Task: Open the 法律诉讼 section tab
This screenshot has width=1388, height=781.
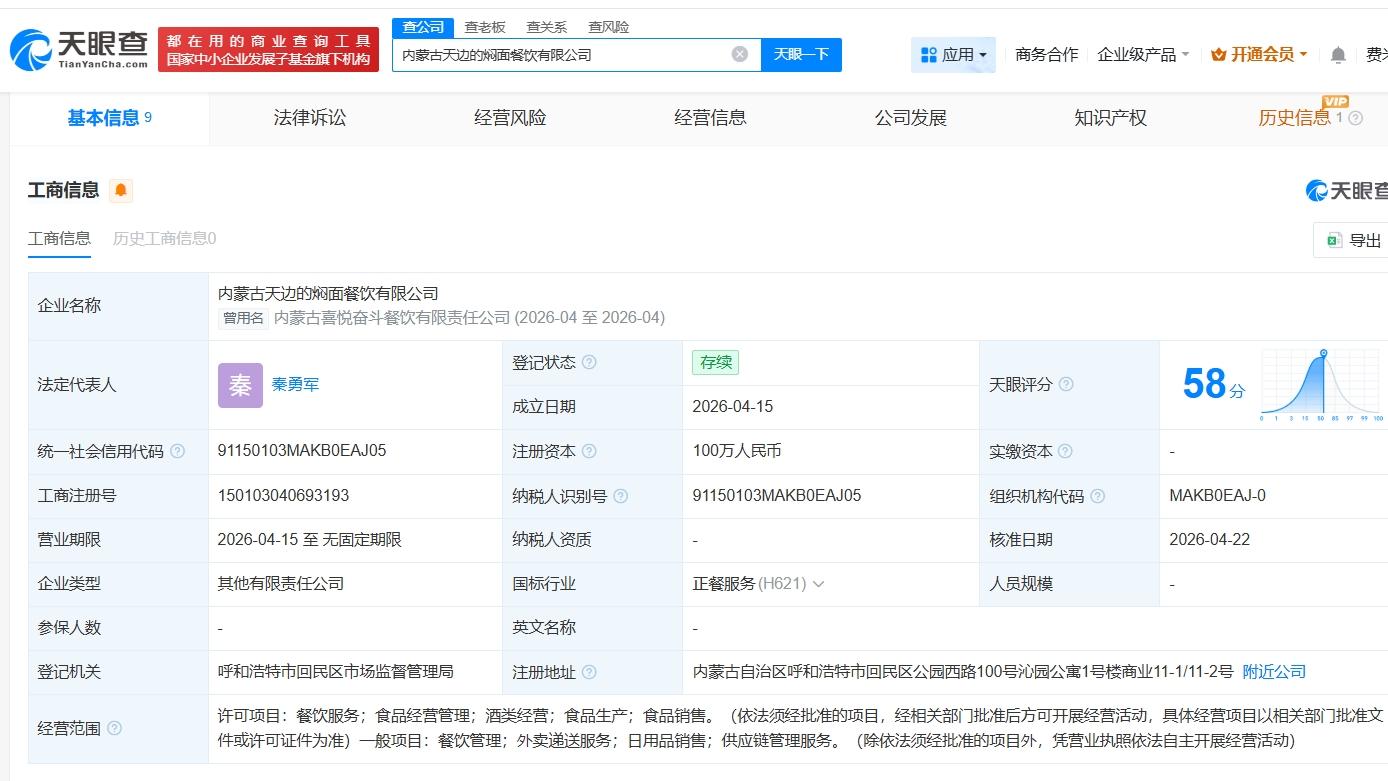Action: (x=309, y=117)
